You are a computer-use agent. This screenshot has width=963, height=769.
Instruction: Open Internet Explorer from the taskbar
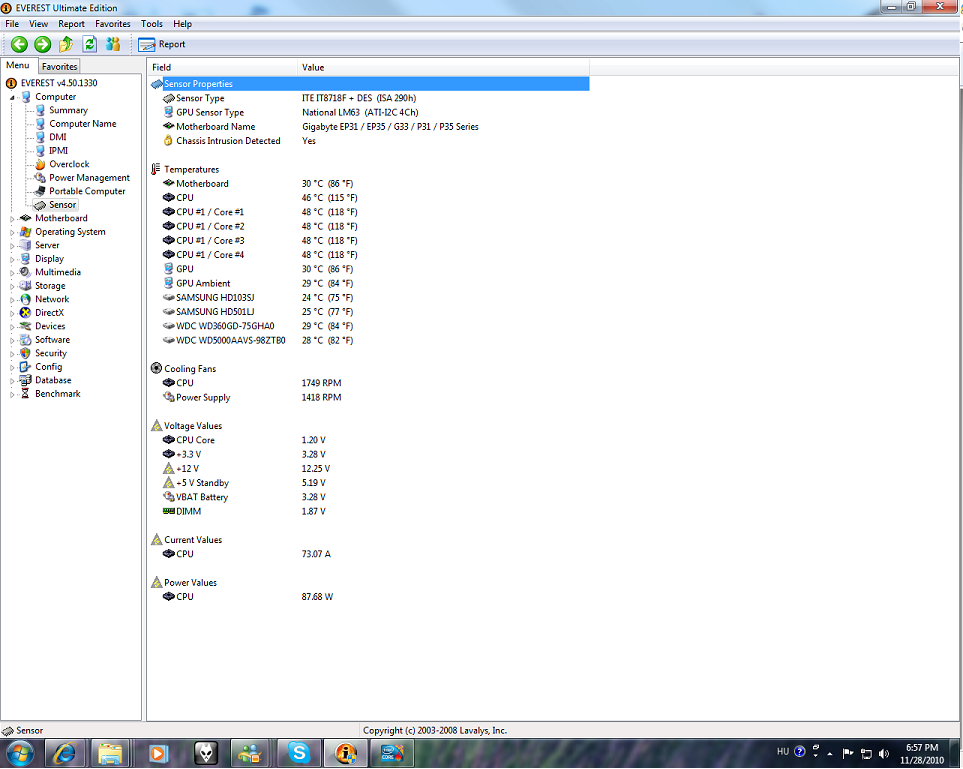pos(64,753)
